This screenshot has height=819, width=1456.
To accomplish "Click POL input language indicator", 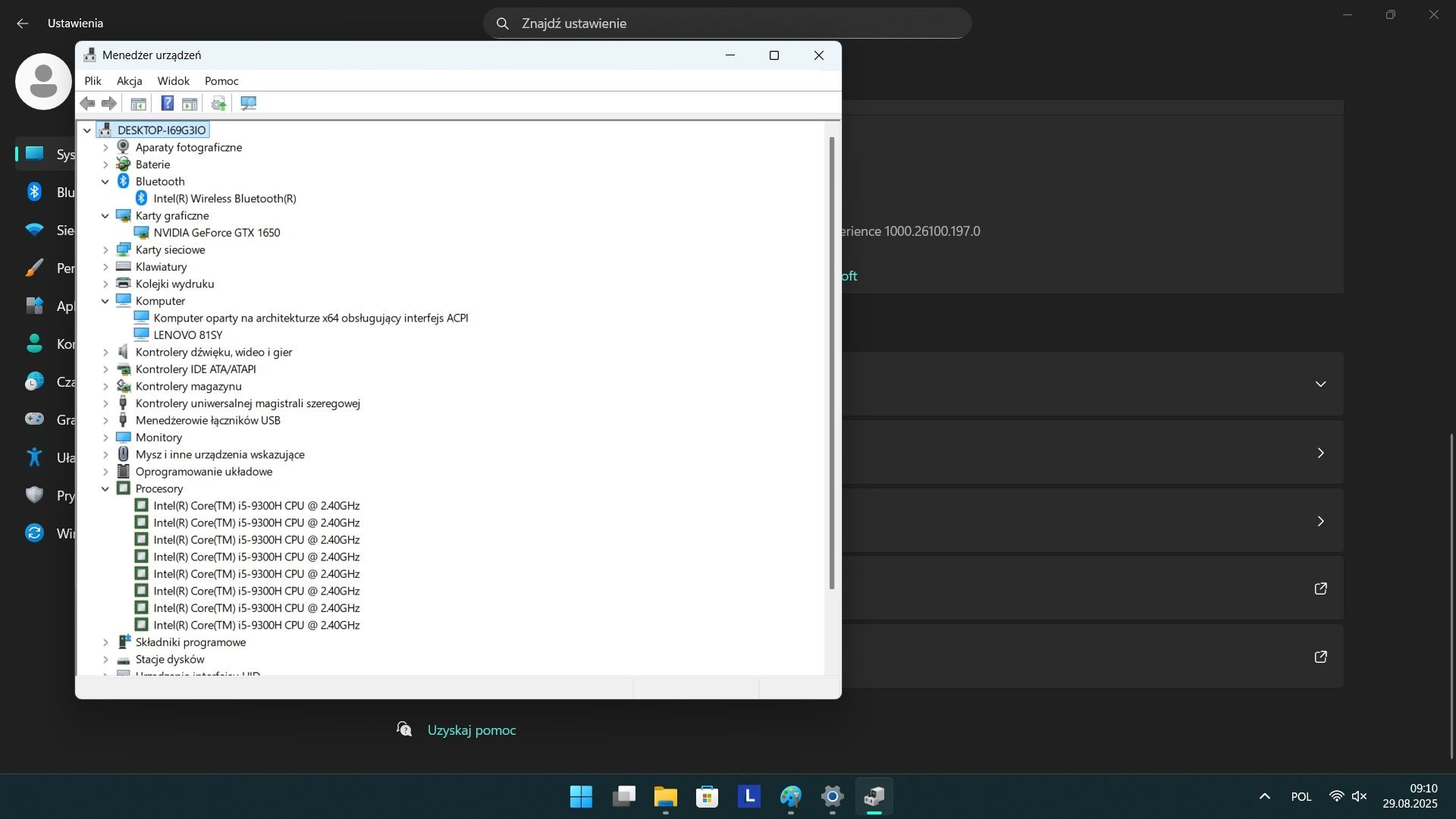I will [x=1301, y=796].
